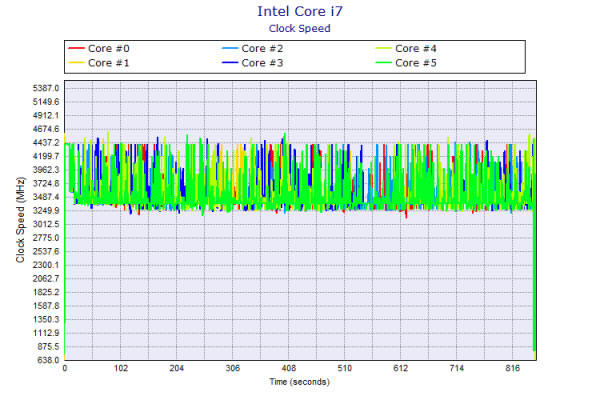Click the 102 x-axis tick label
The height and width of the screenshot is (400, 600).
point(121,368)
